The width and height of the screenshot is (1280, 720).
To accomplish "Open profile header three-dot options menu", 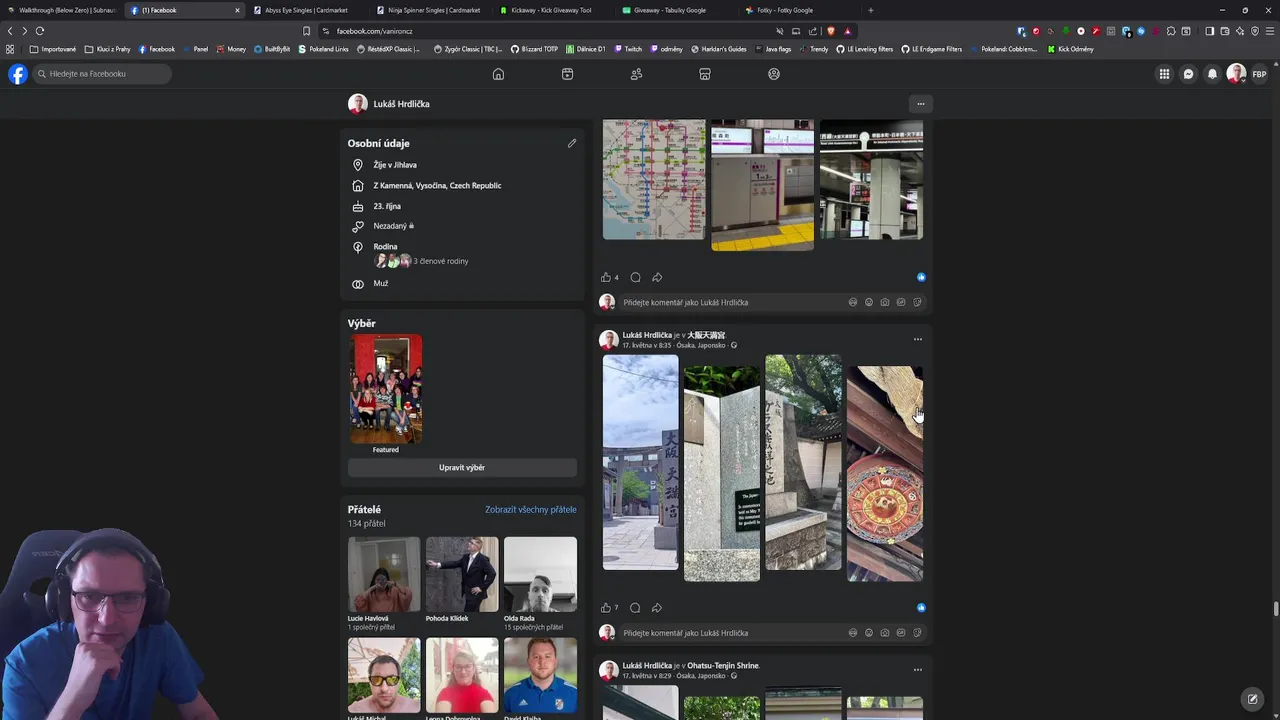I will click(x=921, y=104).
